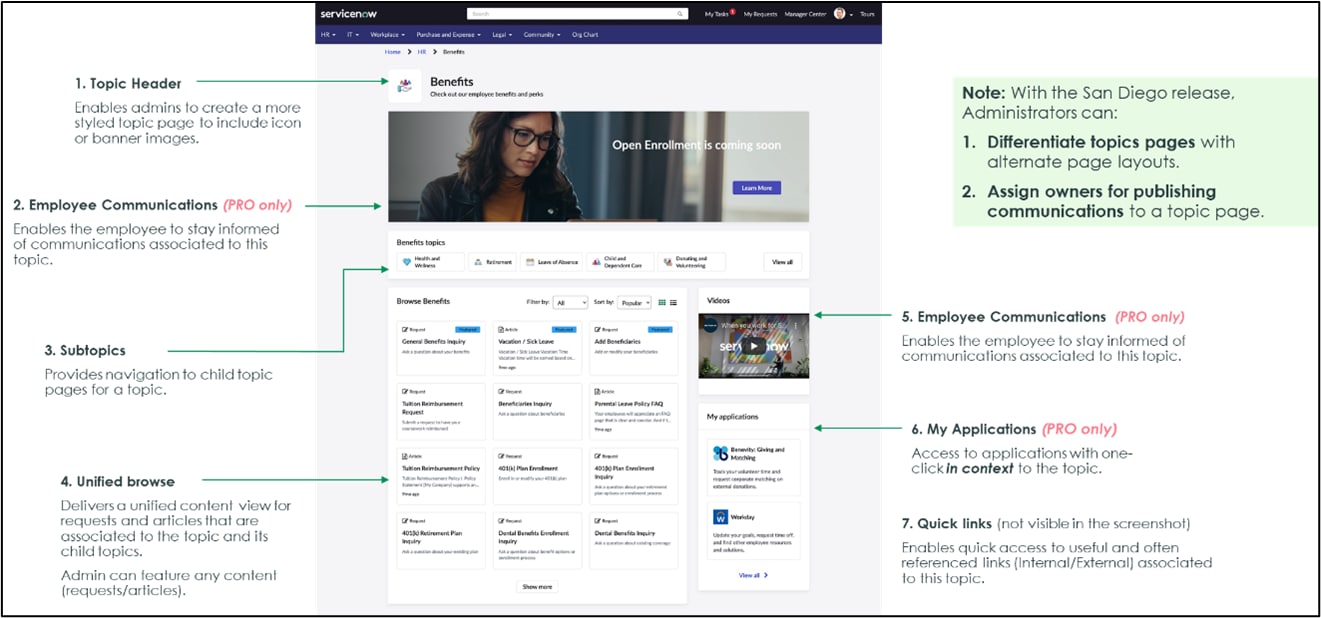The image size is (1321, 618).
Task: Switch Browse Benefits to grid view
Action: point(661,302)
